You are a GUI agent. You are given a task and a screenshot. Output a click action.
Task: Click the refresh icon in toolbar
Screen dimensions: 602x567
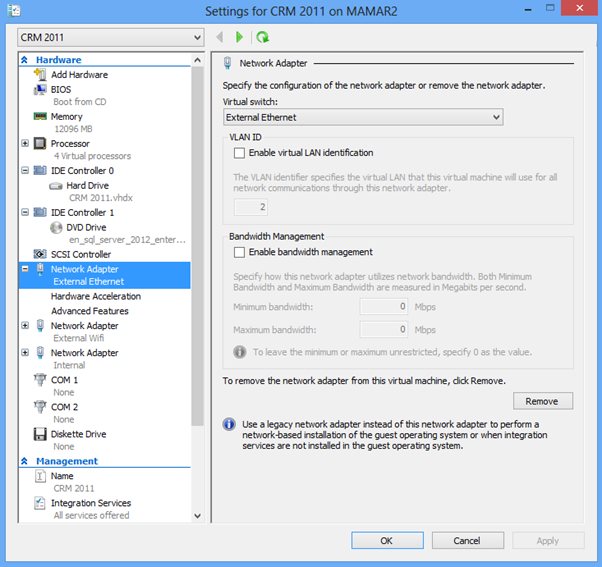click(262, 37)
